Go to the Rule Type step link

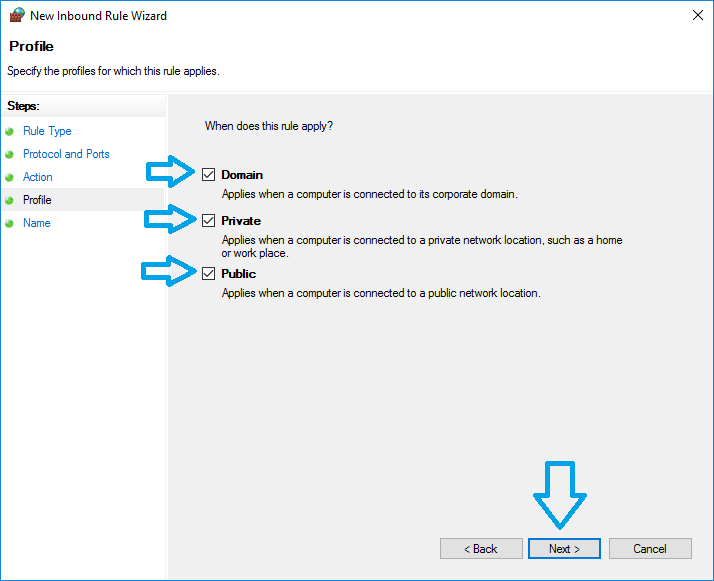pos(47,131)
